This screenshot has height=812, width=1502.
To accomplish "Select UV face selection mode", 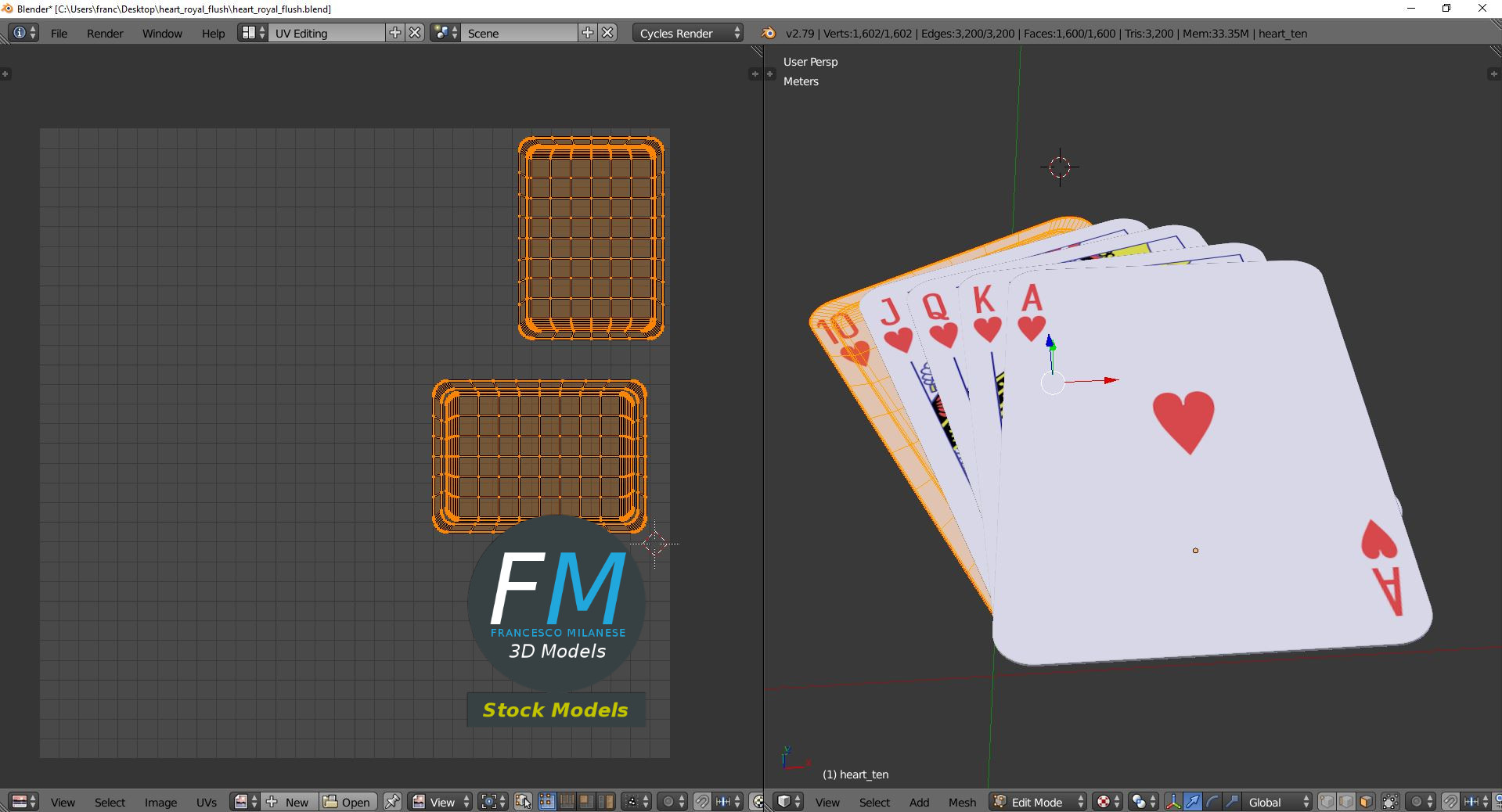I will point(586,802).
